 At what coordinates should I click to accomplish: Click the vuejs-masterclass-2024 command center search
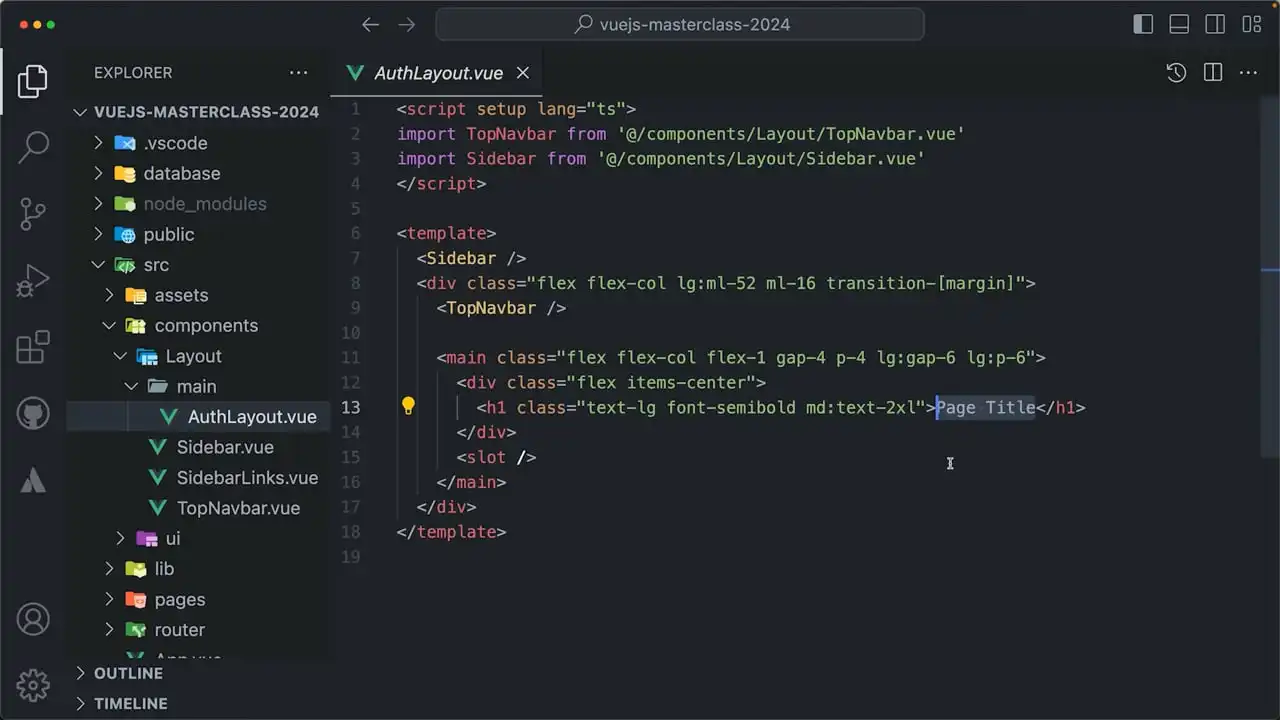(x=680, y=25)
